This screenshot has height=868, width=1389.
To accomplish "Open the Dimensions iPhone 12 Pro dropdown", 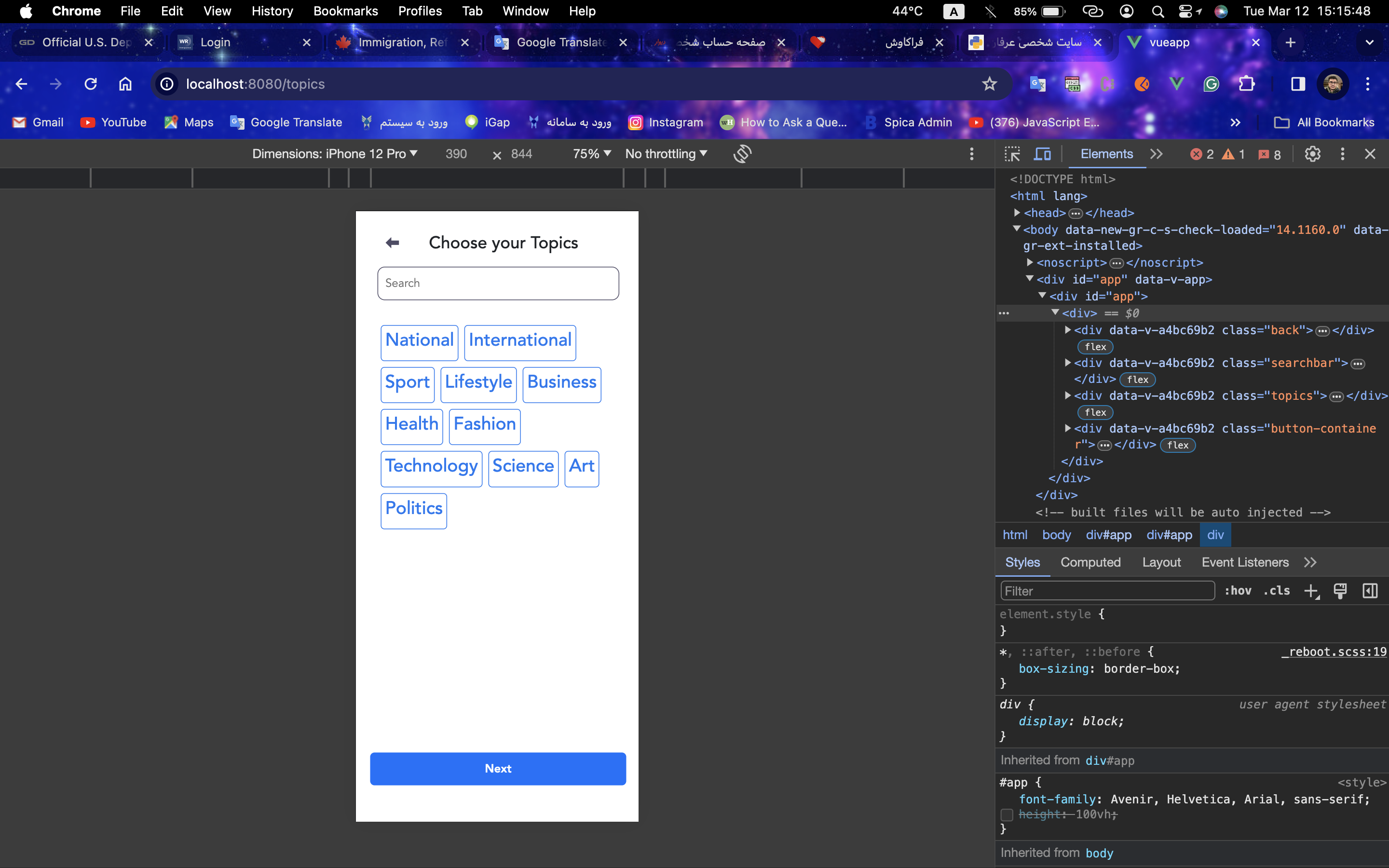I will (335, 154).
